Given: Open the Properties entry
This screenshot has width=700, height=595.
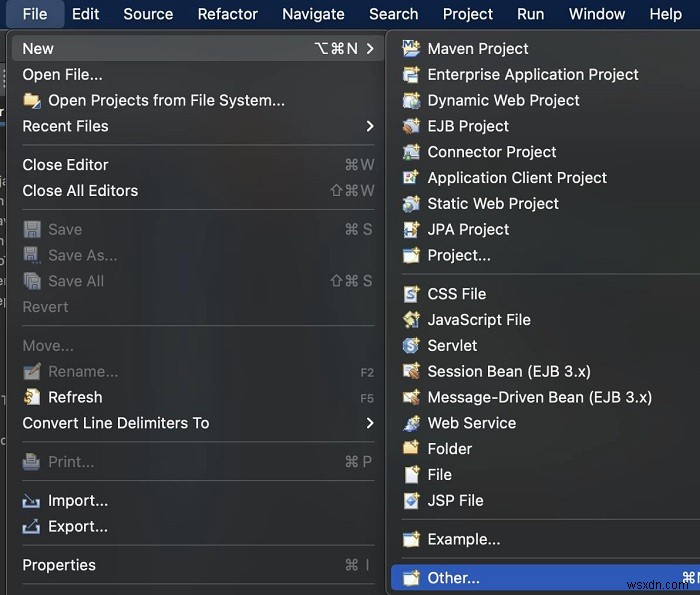Looking at the screenshot, I should 59,565.
